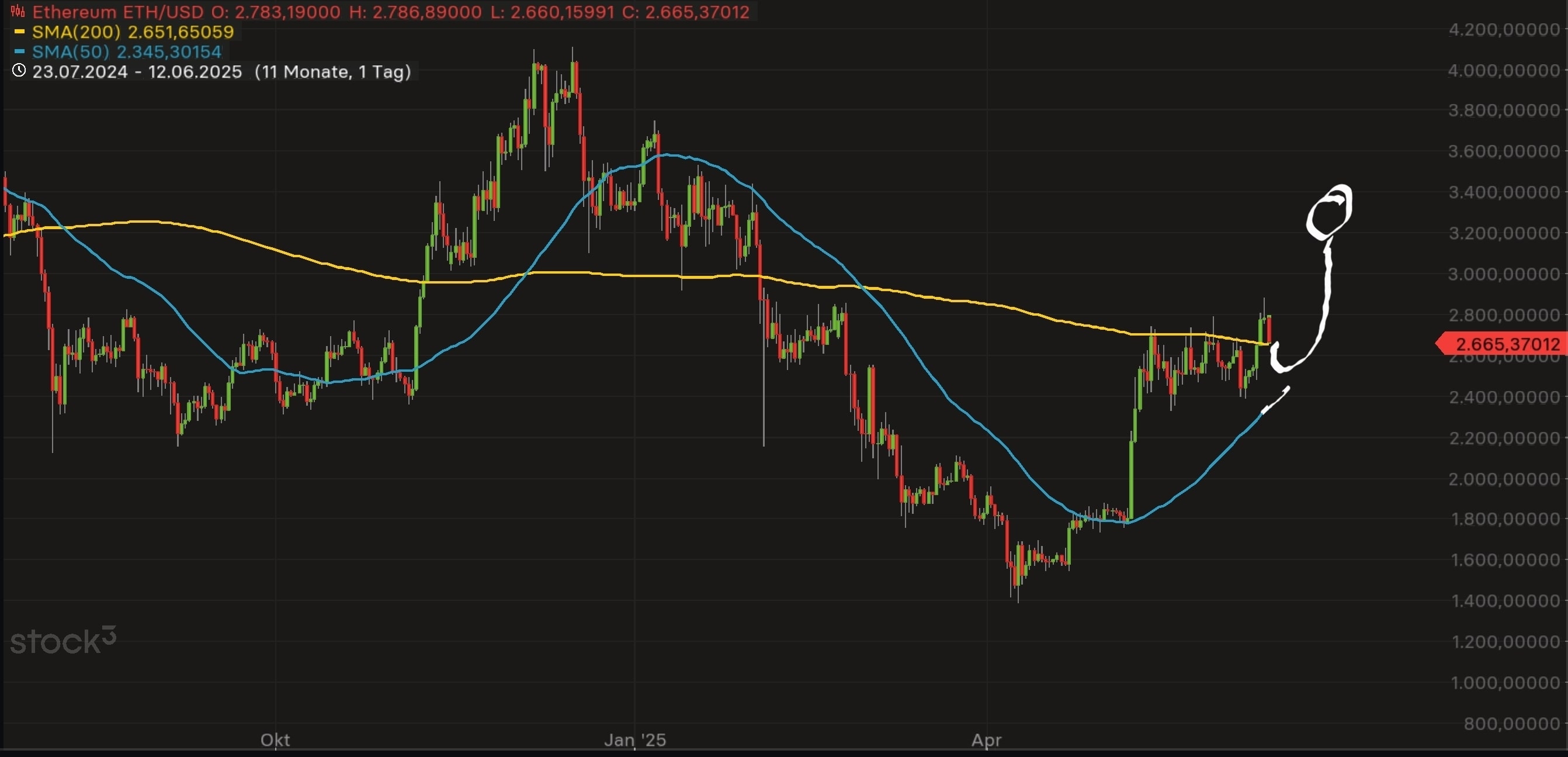The width and height of the screenshot is (1568, 757).
Task: Click the Okt label on time axis
Action: point(275,739)
